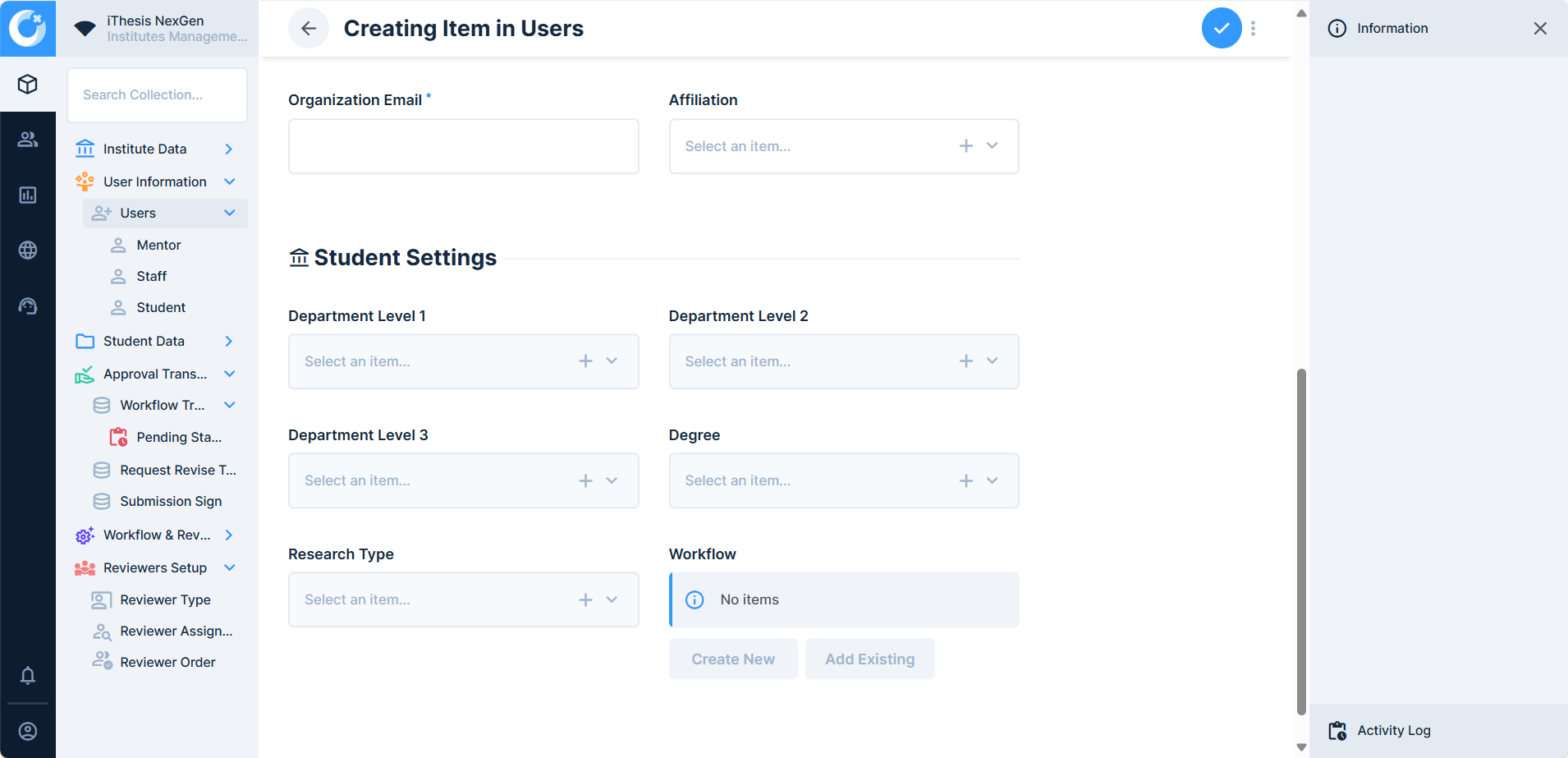
Task: Click the Create New workflow button
Action: coord(732,659)
